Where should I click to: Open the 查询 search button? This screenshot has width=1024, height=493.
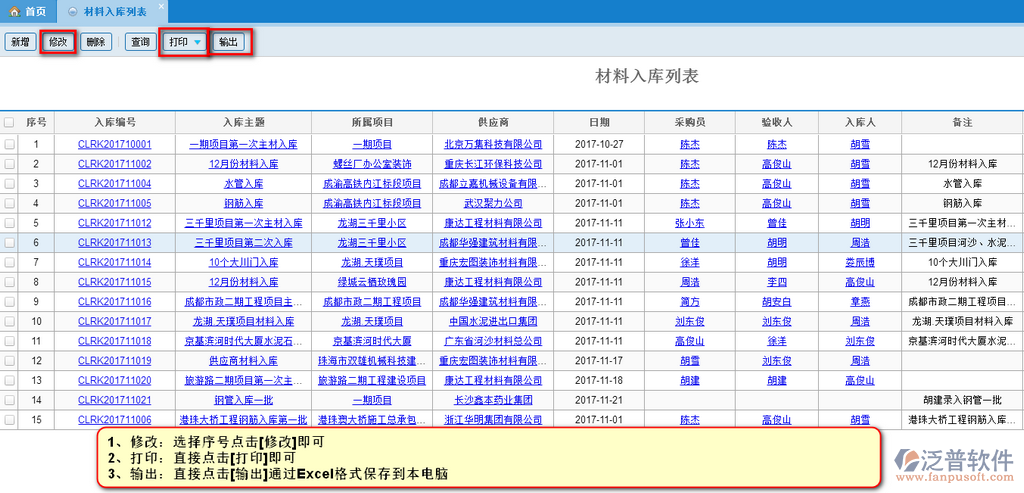(x=138, y=42)
